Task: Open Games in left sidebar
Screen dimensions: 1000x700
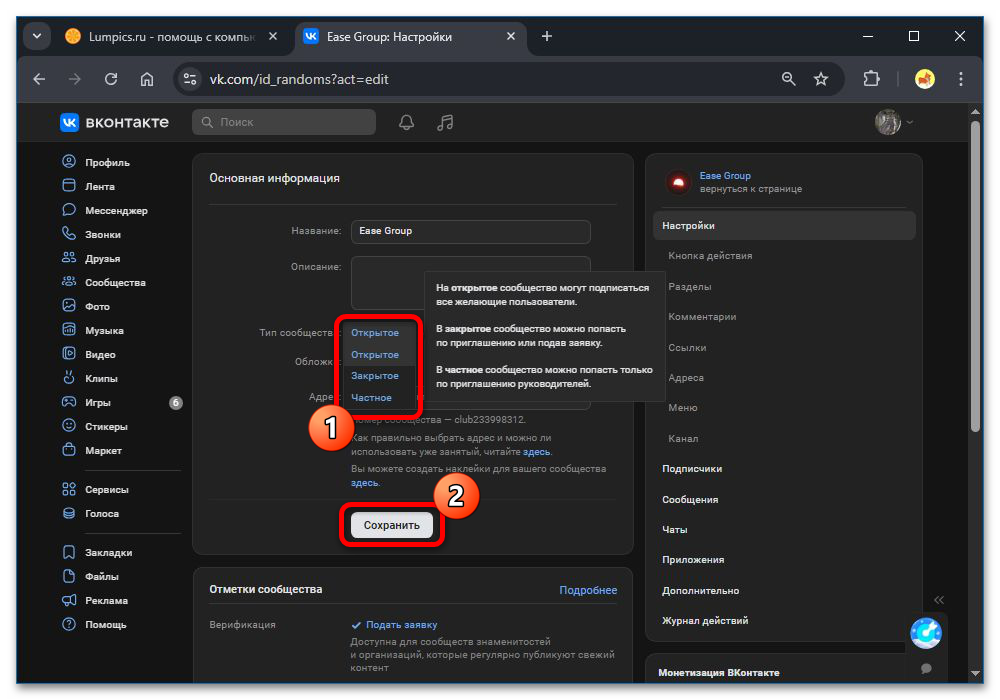Action: point(97,403)
